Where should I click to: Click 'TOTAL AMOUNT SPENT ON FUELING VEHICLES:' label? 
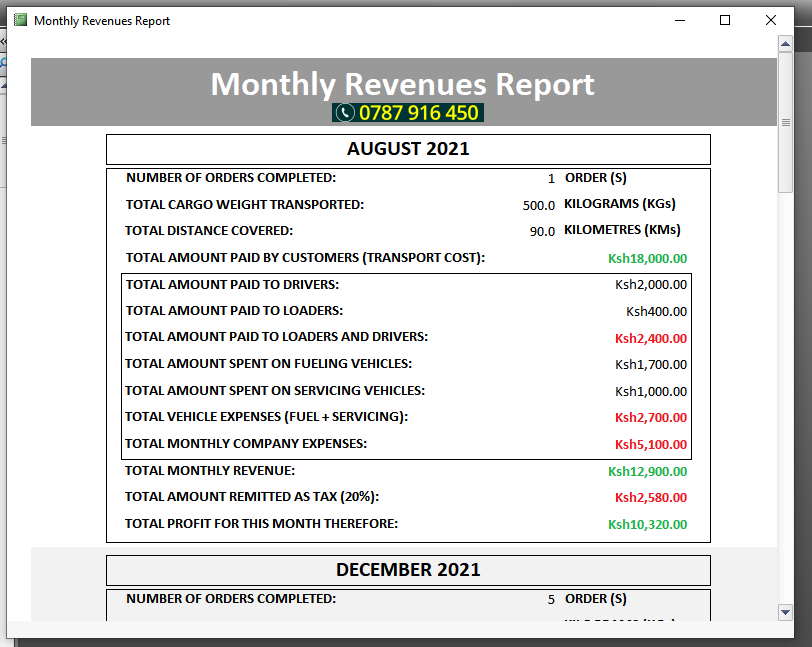[x=269, y=364]
